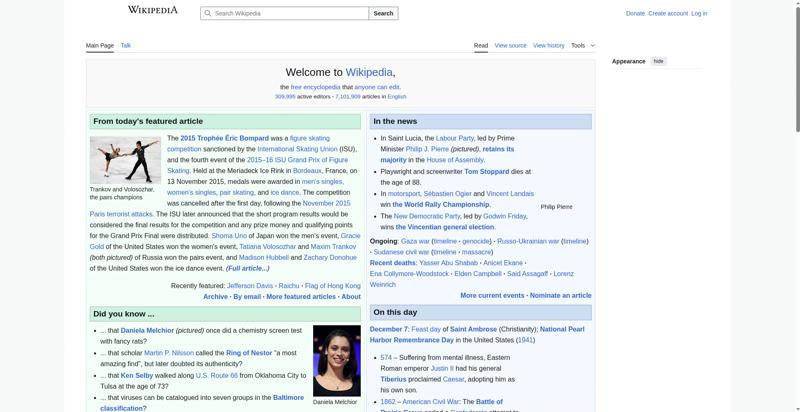
Task: Open the Full article link
Action: pos(247,268)
